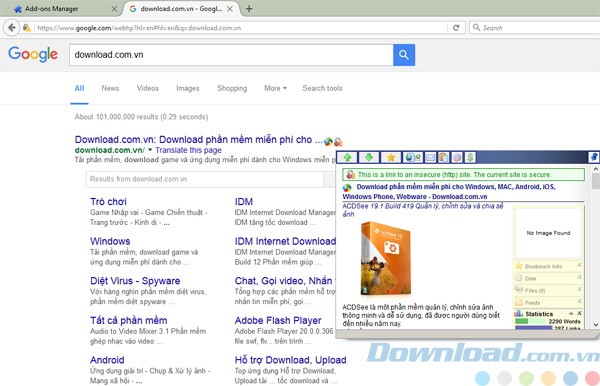
Task: Close the Bookmark Info panel row
Action: (x=579, y=265)
